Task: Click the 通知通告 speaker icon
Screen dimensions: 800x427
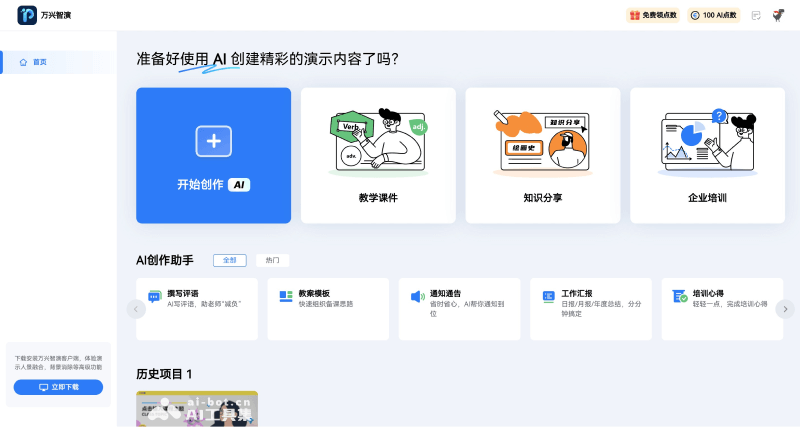Action: point(417,297)
